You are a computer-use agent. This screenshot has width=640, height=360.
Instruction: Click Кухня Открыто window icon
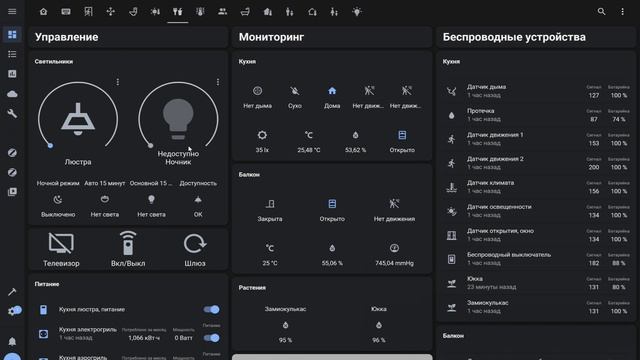tap(402, 135)
